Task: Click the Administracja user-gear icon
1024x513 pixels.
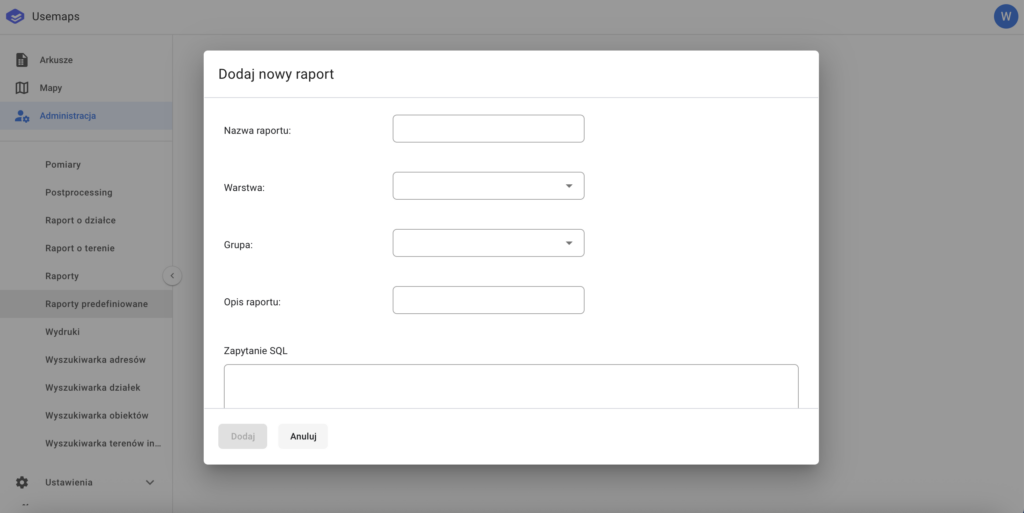Action: point(22,116)
